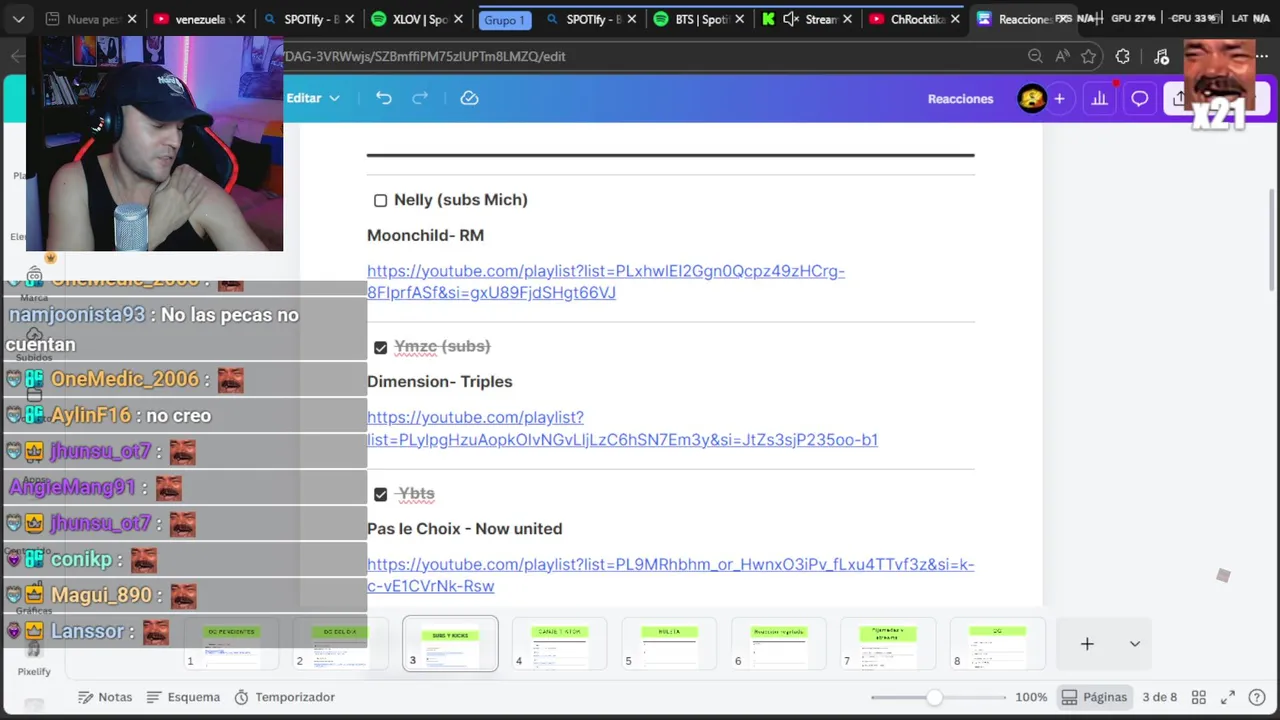Open the Pas le Choix playlist link
This screenshot has height=720, width=1280.
click(x=670, y=575)
